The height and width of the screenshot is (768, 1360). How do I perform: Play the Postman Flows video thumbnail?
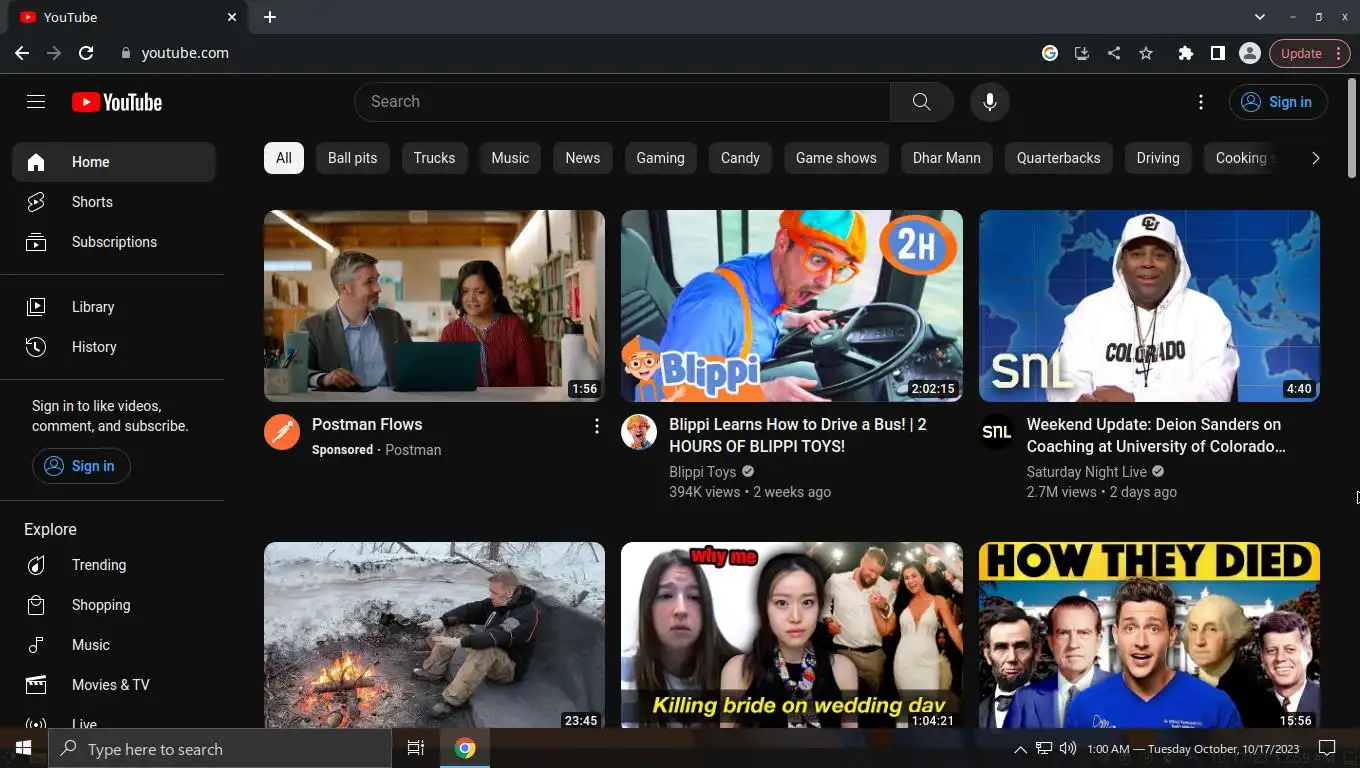434,306
